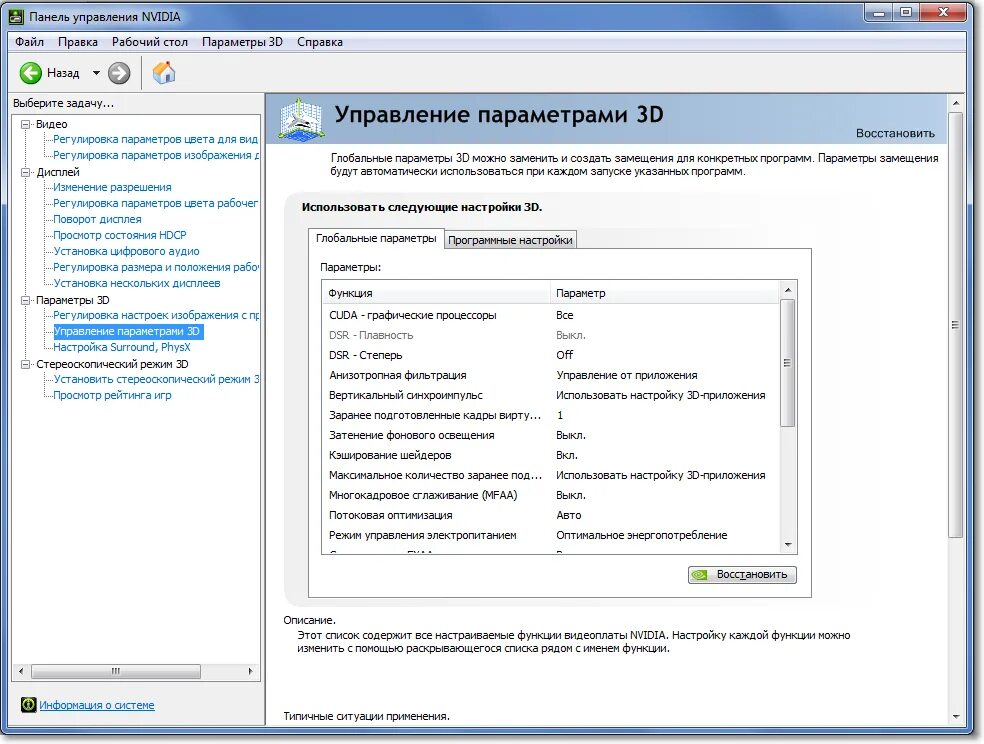Click the task tree horizontal scrollbar thumb
The height and width of the screenshot is (744, 984).
click(116, 671)
